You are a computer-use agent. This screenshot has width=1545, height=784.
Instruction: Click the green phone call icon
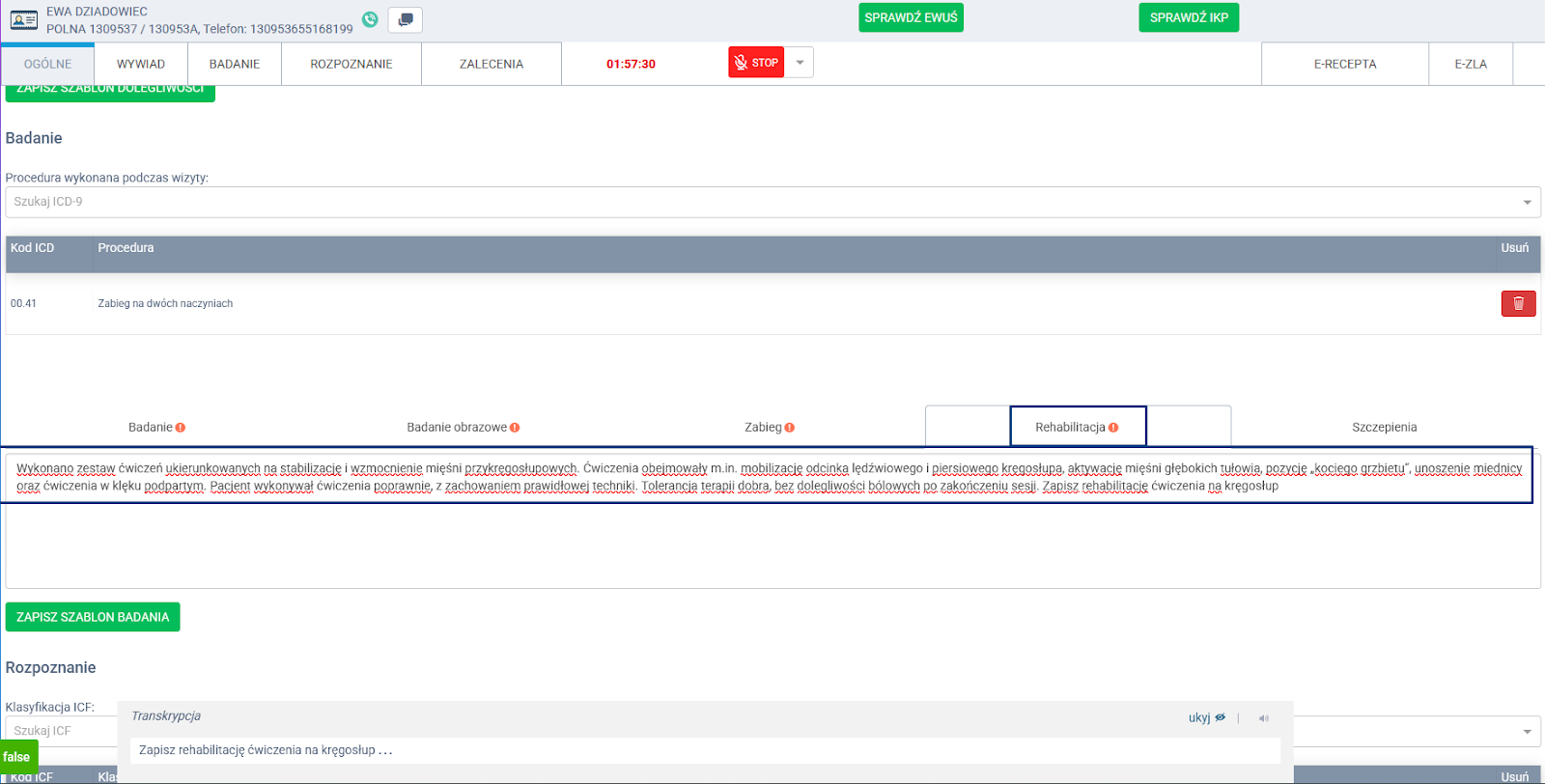coord(370,19)
